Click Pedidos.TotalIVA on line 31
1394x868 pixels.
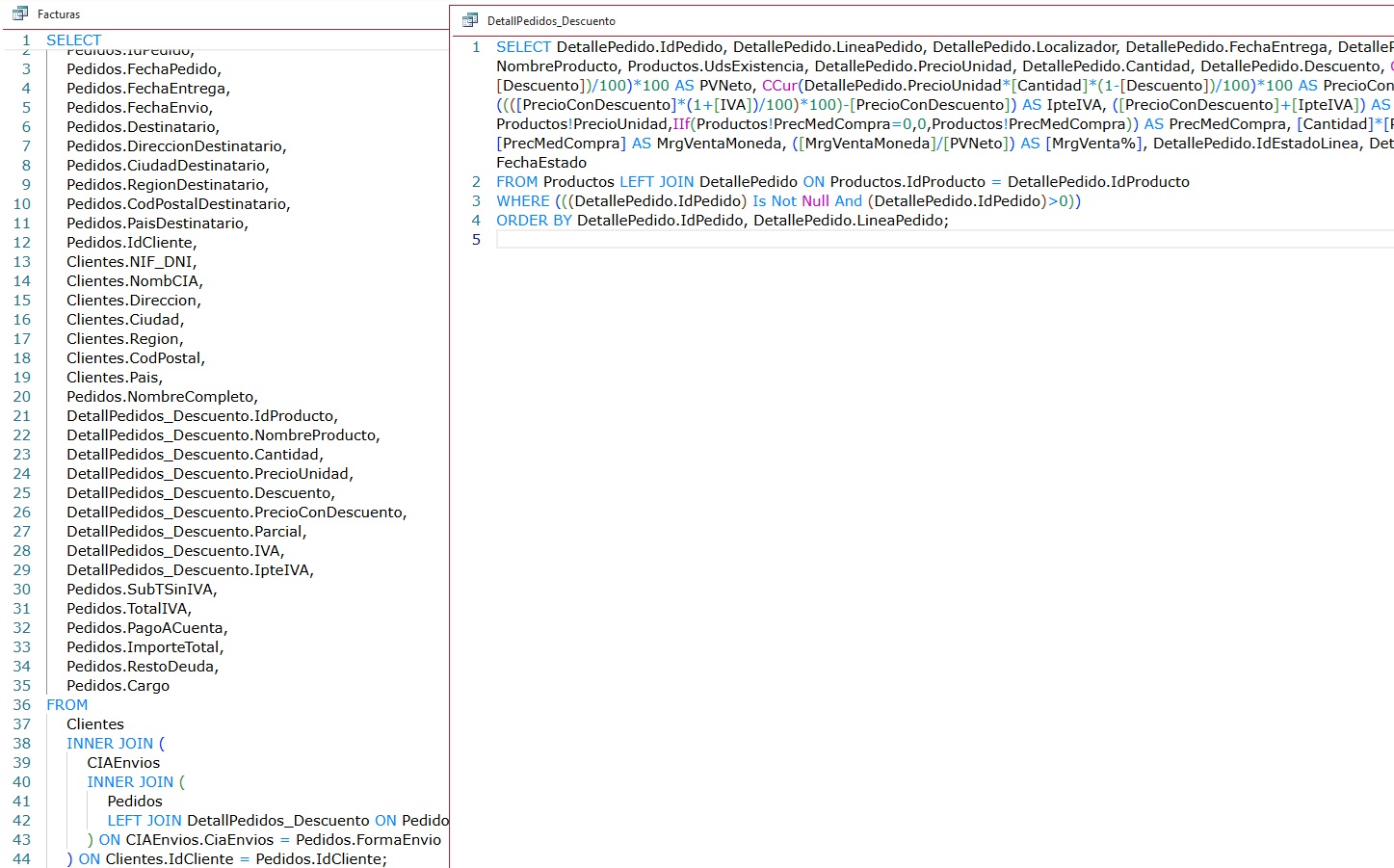[129, 608]
